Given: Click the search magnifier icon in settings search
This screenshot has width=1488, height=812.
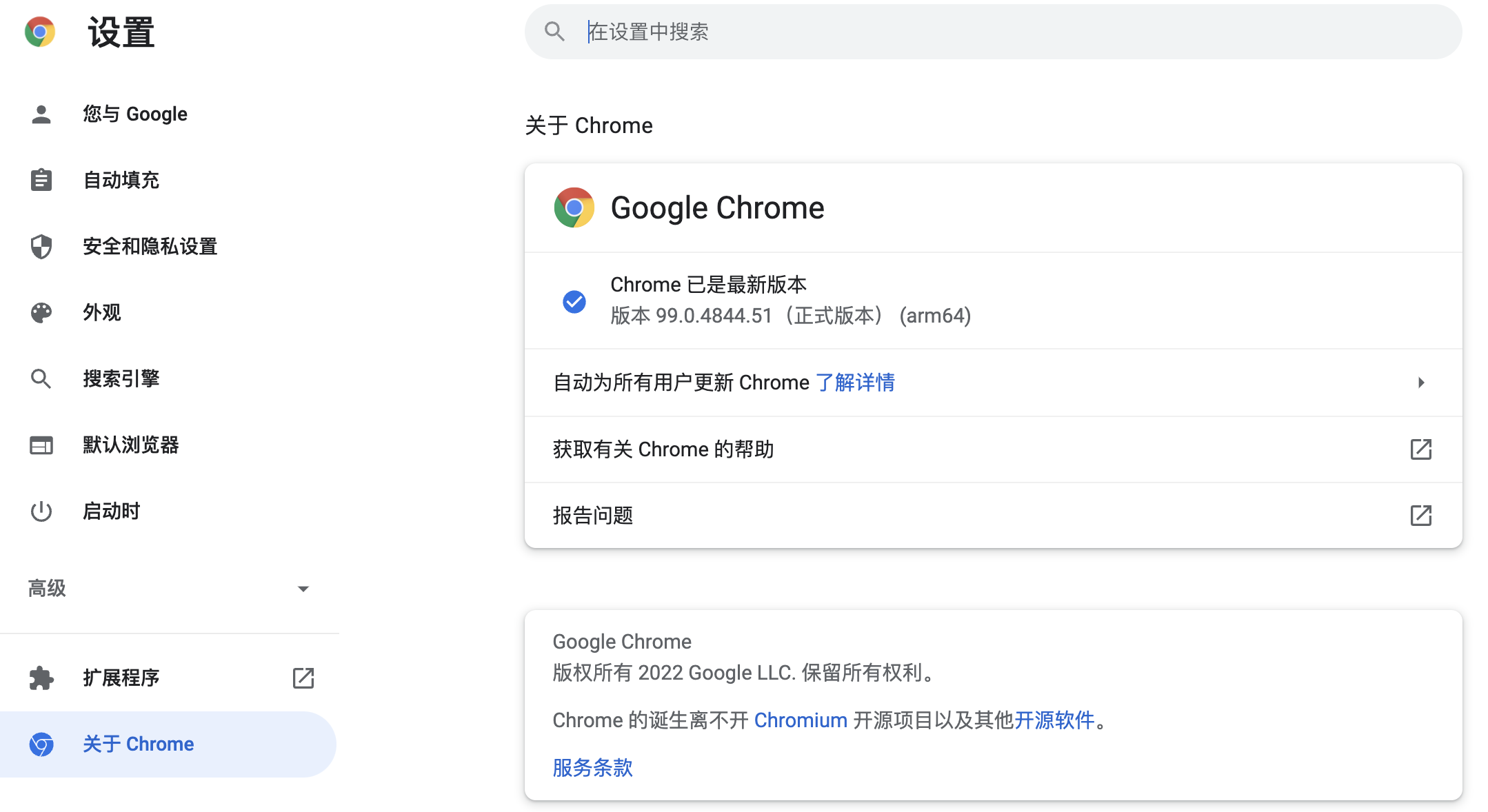Looking at the screenshot, I should point(554,32).
